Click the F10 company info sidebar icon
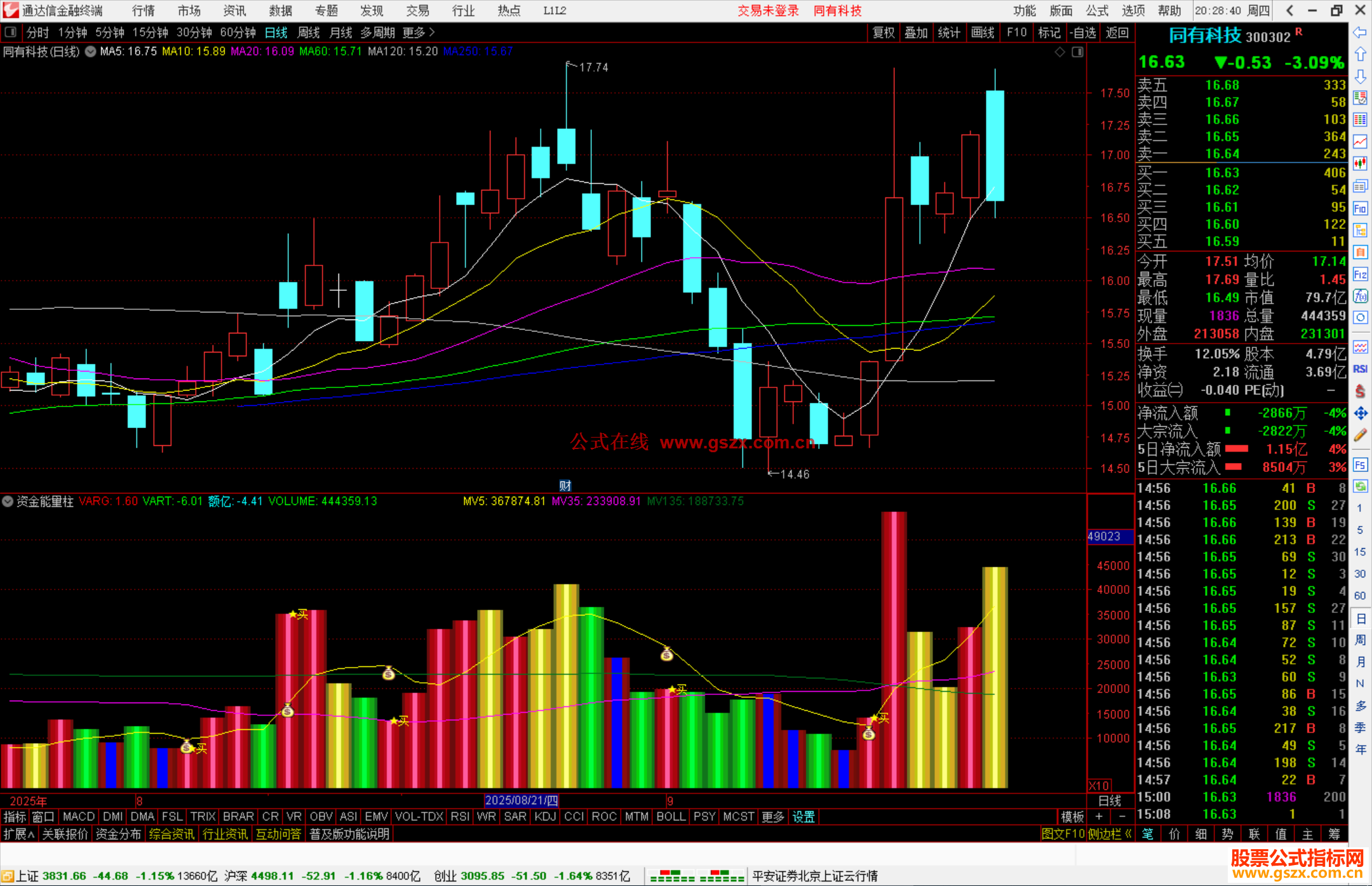 (1360, 208)
